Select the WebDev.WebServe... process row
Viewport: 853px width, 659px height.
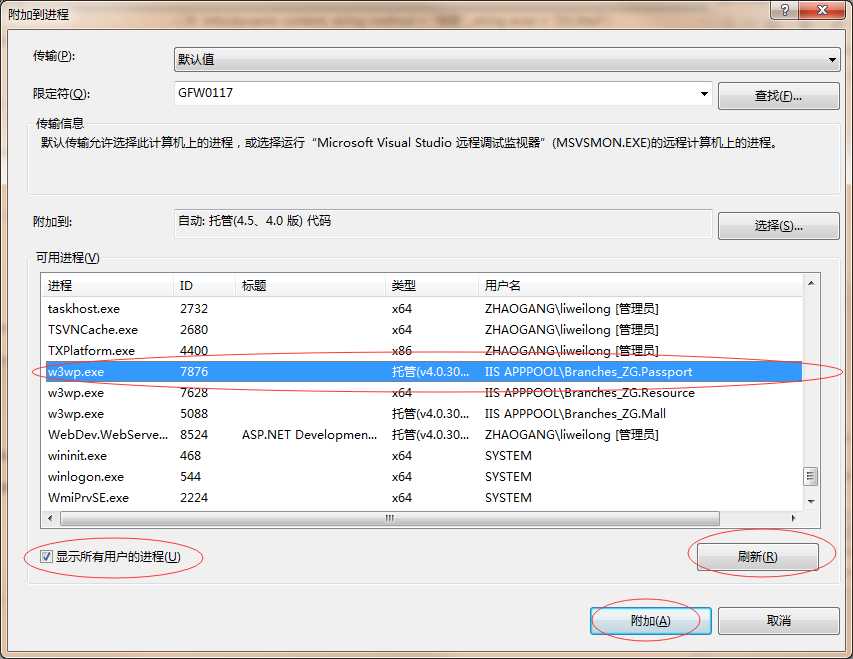[x=423, y=435]
